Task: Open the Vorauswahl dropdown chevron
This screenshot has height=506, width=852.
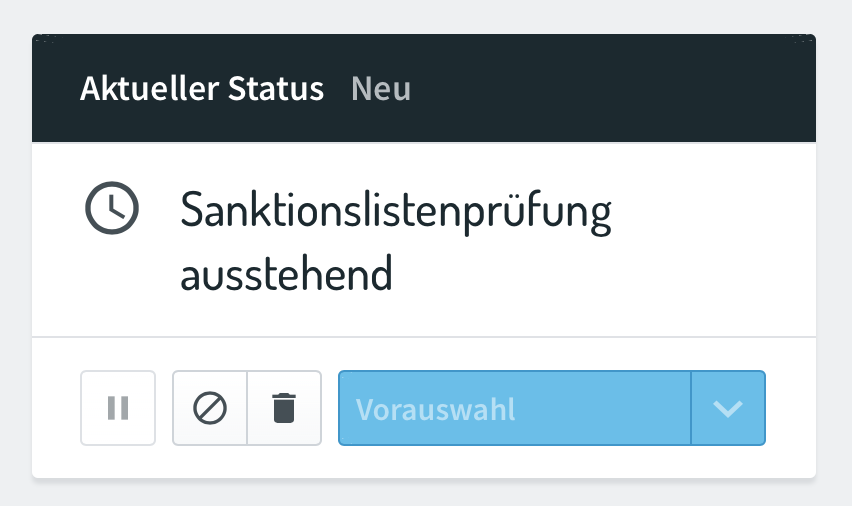Action: (x=728, y=408)
